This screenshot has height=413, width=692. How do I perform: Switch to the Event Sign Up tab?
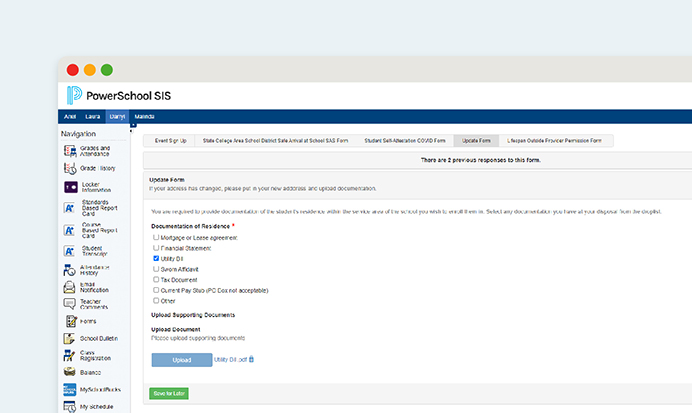[169, 141]
